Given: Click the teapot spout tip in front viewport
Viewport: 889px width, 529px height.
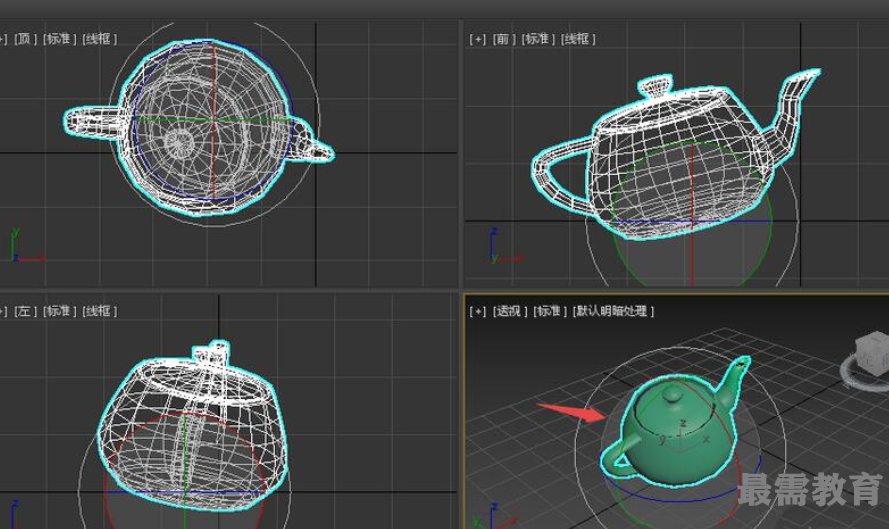Looking at the screenshot, I should pos(812,73).
